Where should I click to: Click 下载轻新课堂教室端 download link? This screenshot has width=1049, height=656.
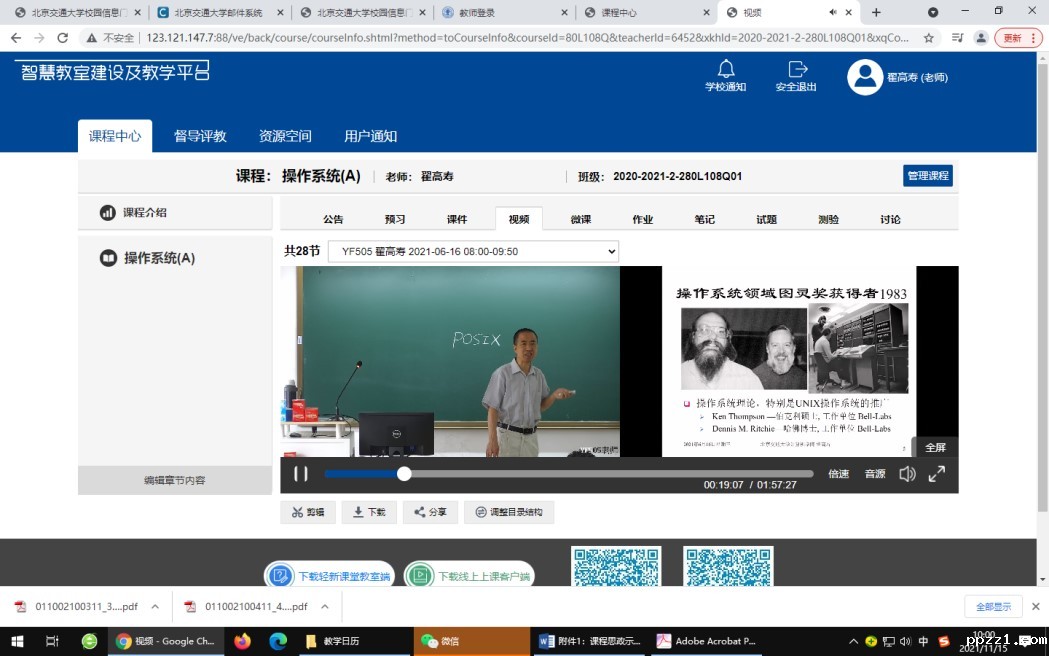pyautogui.click(x=329, y=575)
